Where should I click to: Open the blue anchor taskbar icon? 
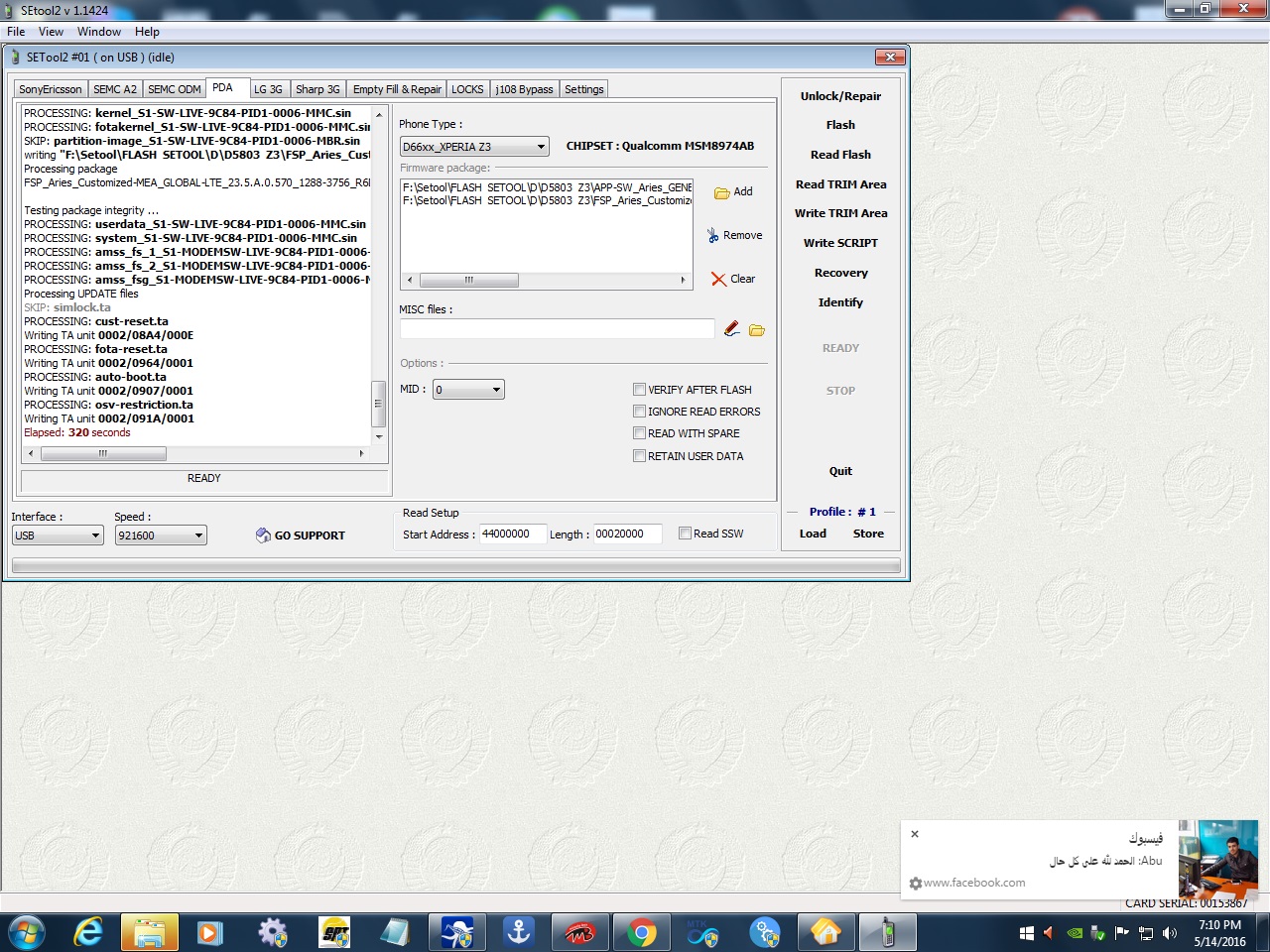point(518,933)
